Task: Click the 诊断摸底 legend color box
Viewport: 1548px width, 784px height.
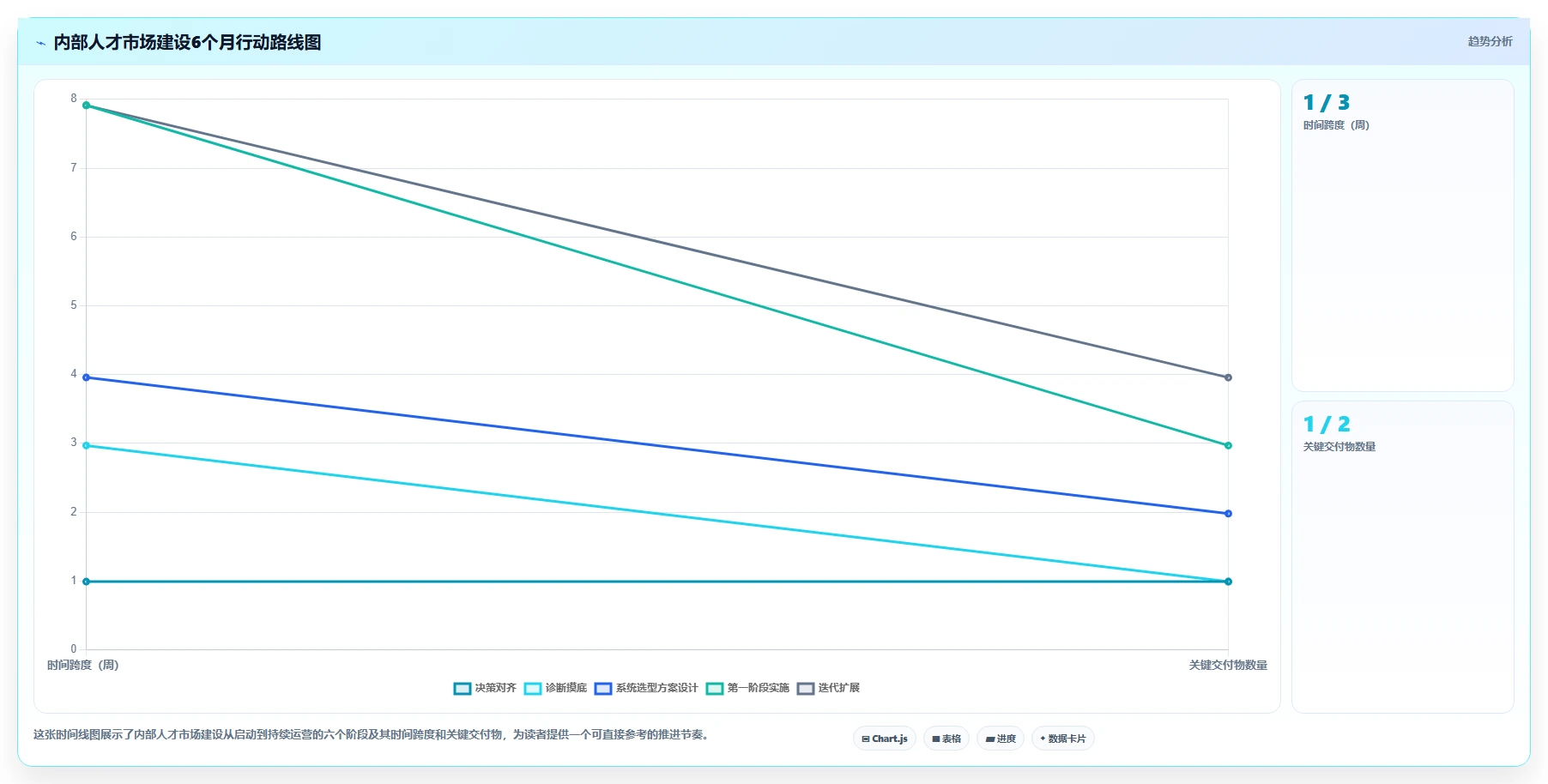Action: point(533,688)
